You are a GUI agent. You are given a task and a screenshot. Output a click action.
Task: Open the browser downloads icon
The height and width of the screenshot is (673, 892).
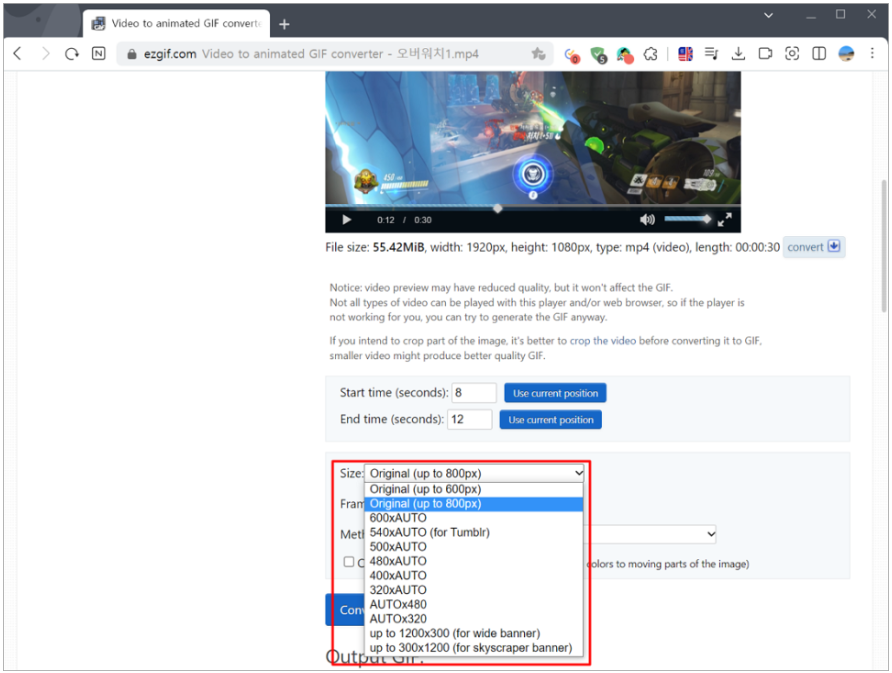(x=738, y=53)
